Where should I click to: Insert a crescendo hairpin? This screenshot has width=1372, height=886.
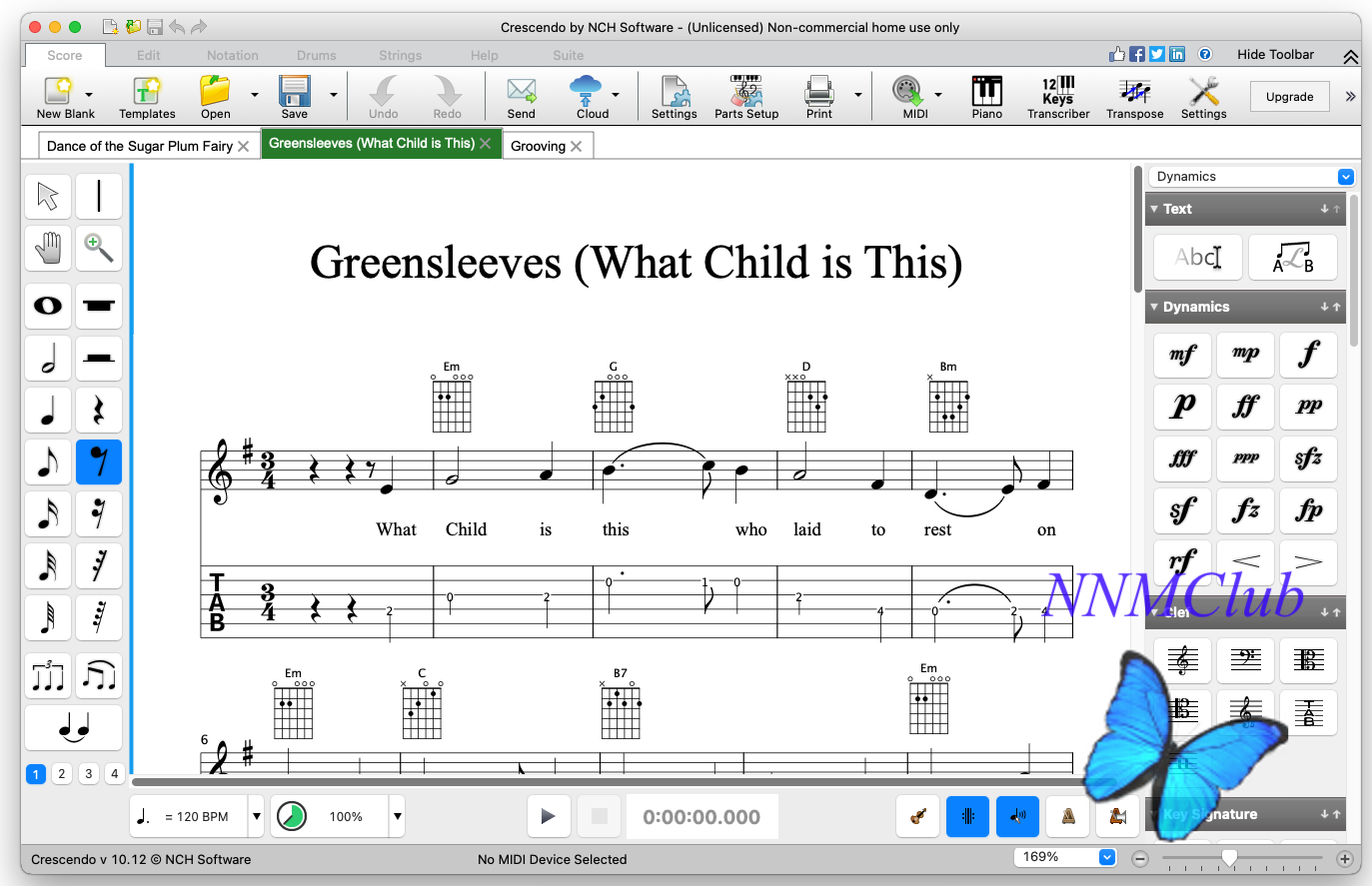click(1246, 561)
